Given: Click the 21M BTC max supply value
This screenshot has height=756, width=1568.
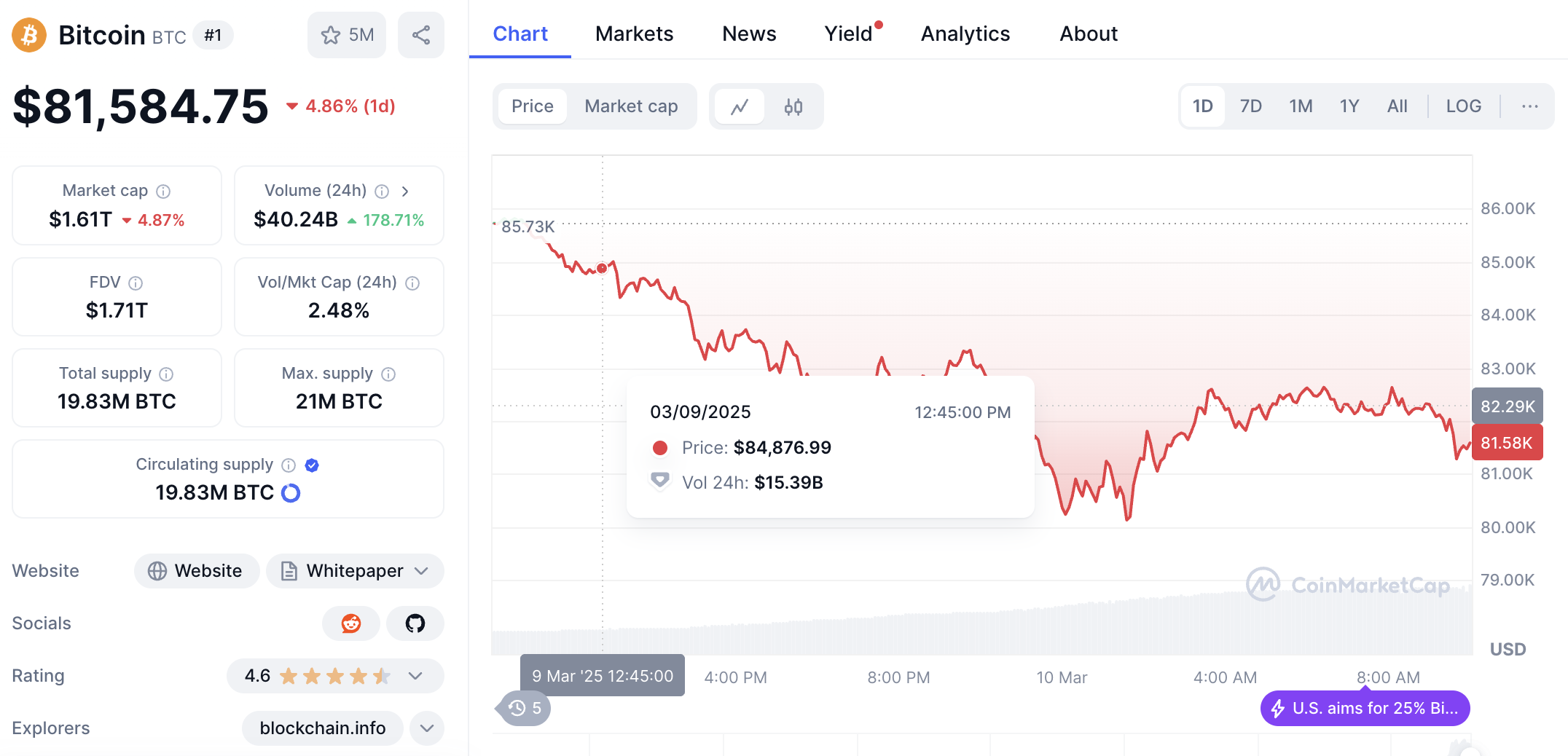Looking at the screenshot, I should (x=339, y=401).
